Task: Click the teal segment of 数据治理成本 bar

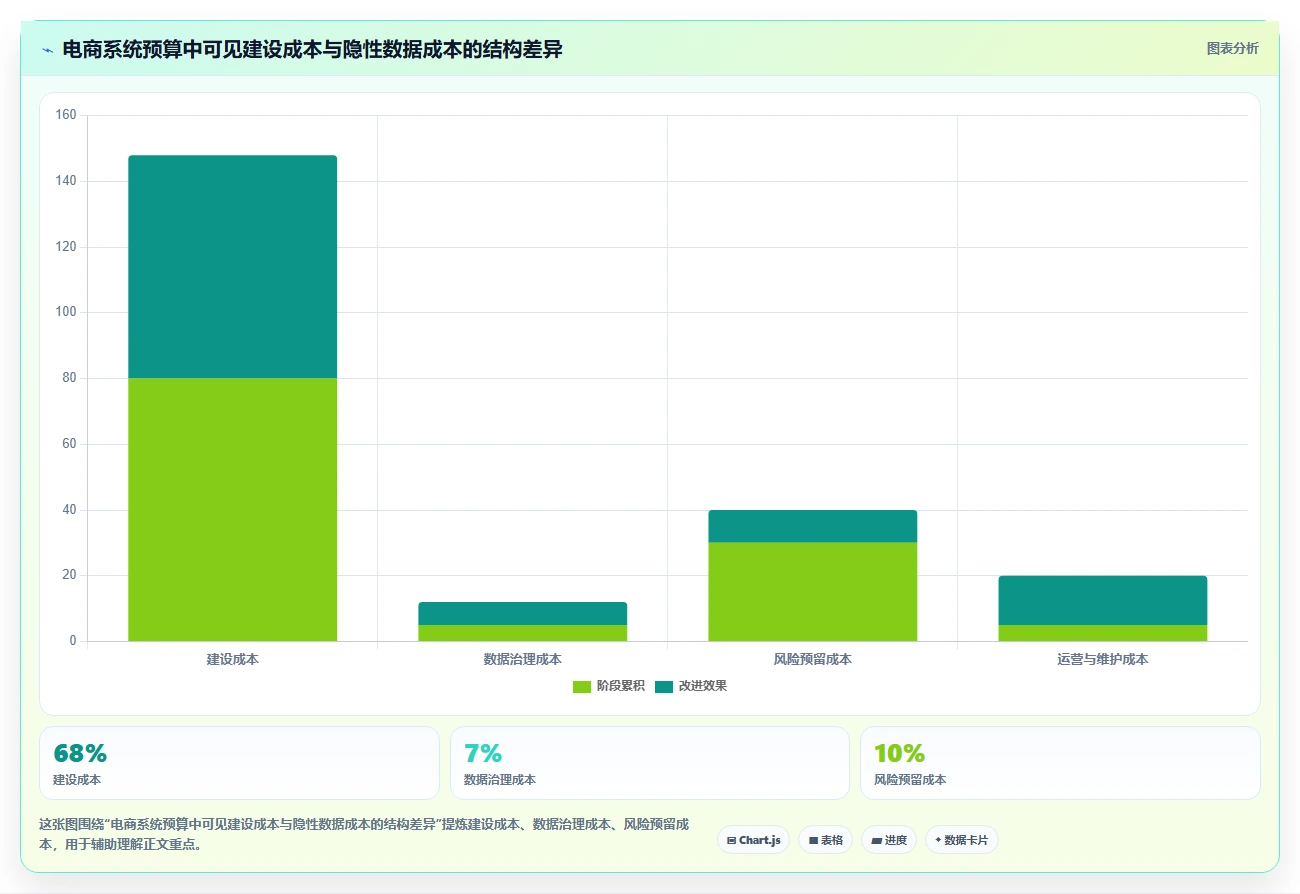Action: point(522,613)
